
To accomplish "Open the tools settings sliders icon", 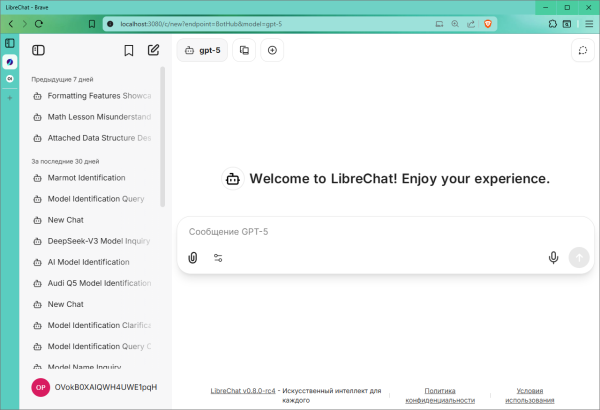I will (x=218, y=257).
